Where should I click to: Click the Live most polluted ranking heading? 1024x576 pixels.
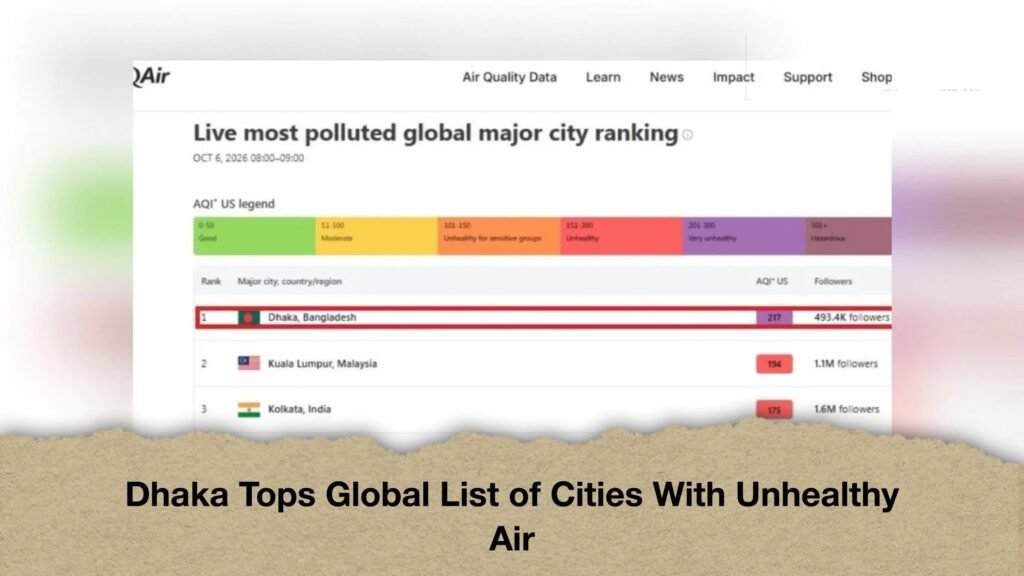[436, 133]
